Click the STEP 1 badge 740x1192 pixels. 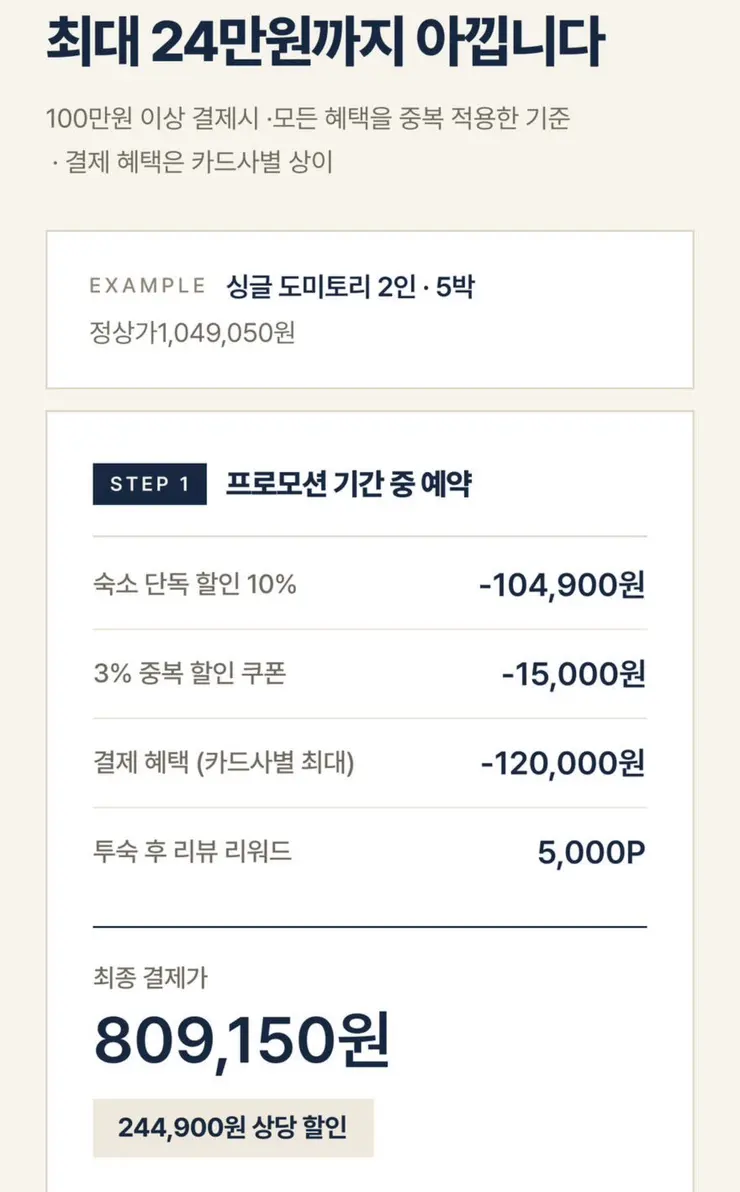[150, 483]
